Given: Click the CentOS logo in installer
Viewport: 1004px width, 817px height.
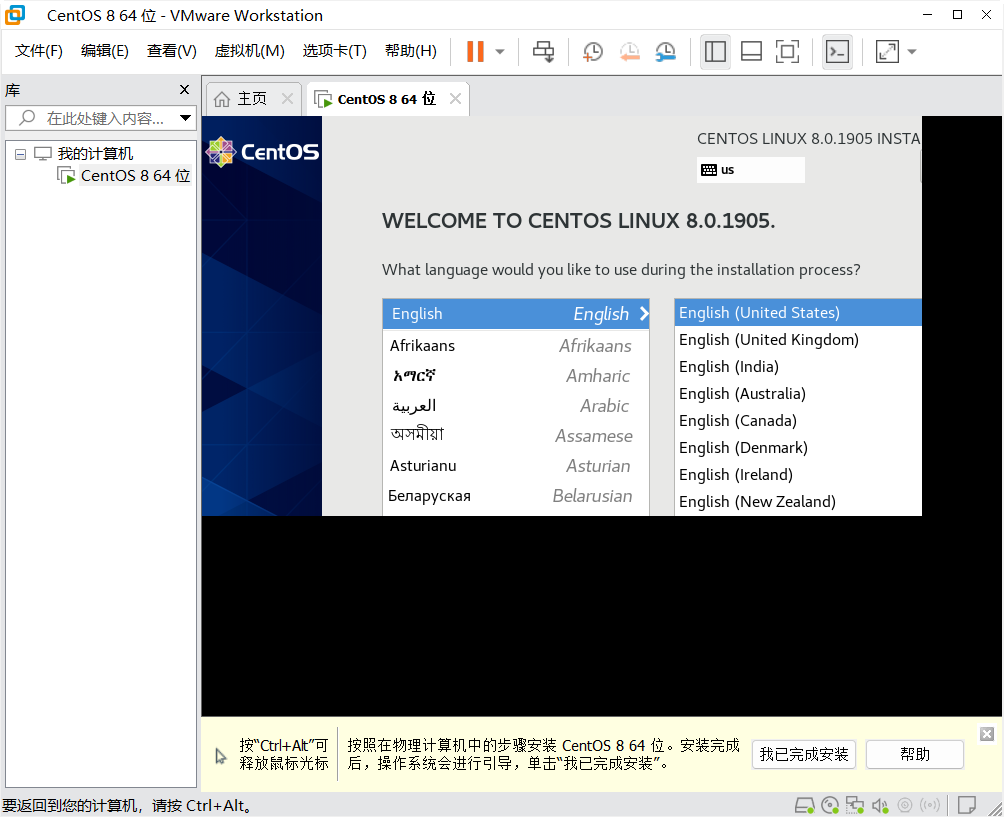Looking at the screenshot, I should (263, 152).
